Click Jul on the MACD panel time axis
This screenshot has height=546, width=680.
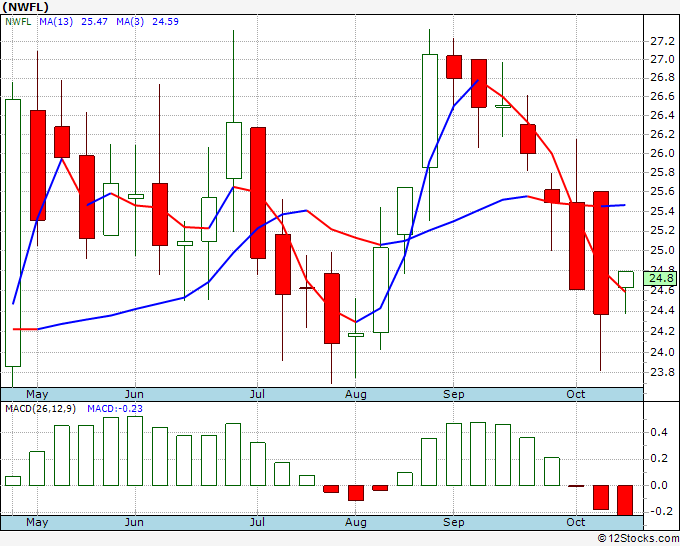(x=257, y=522)
